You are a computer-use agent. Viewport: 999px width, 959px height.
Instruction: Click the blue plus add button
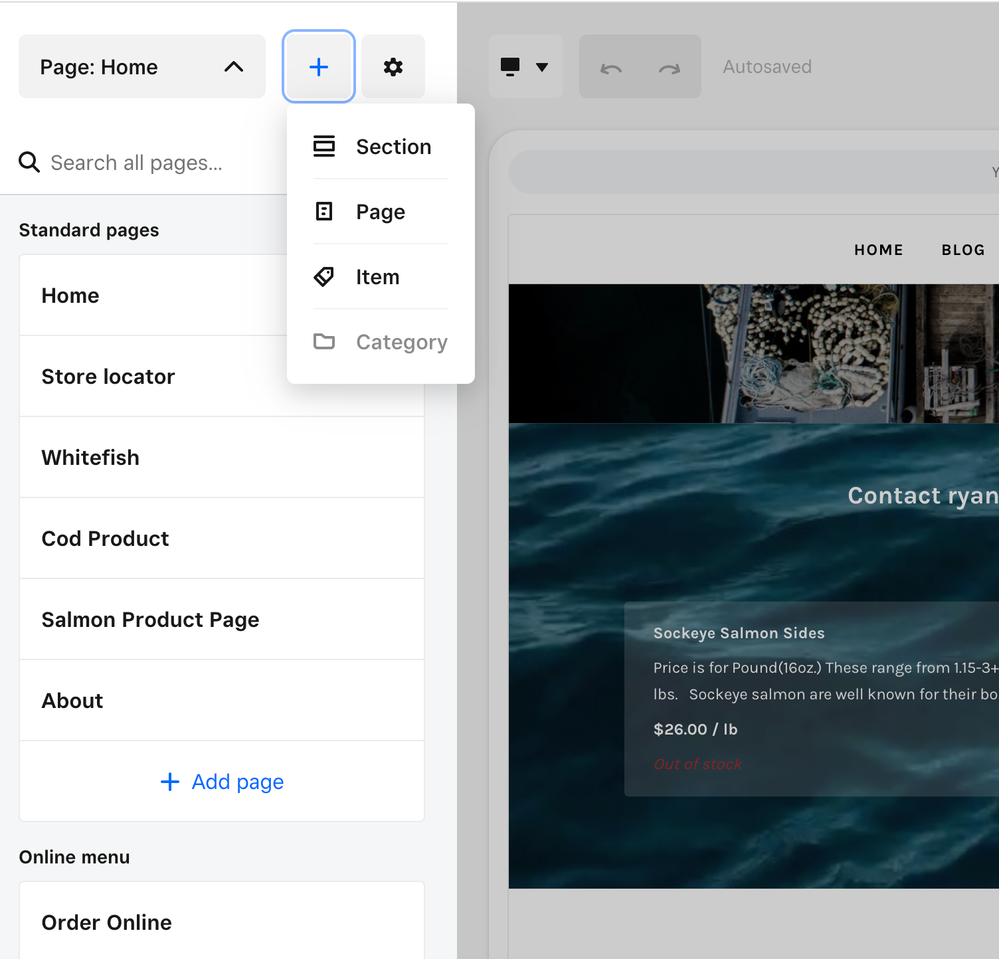318,67
